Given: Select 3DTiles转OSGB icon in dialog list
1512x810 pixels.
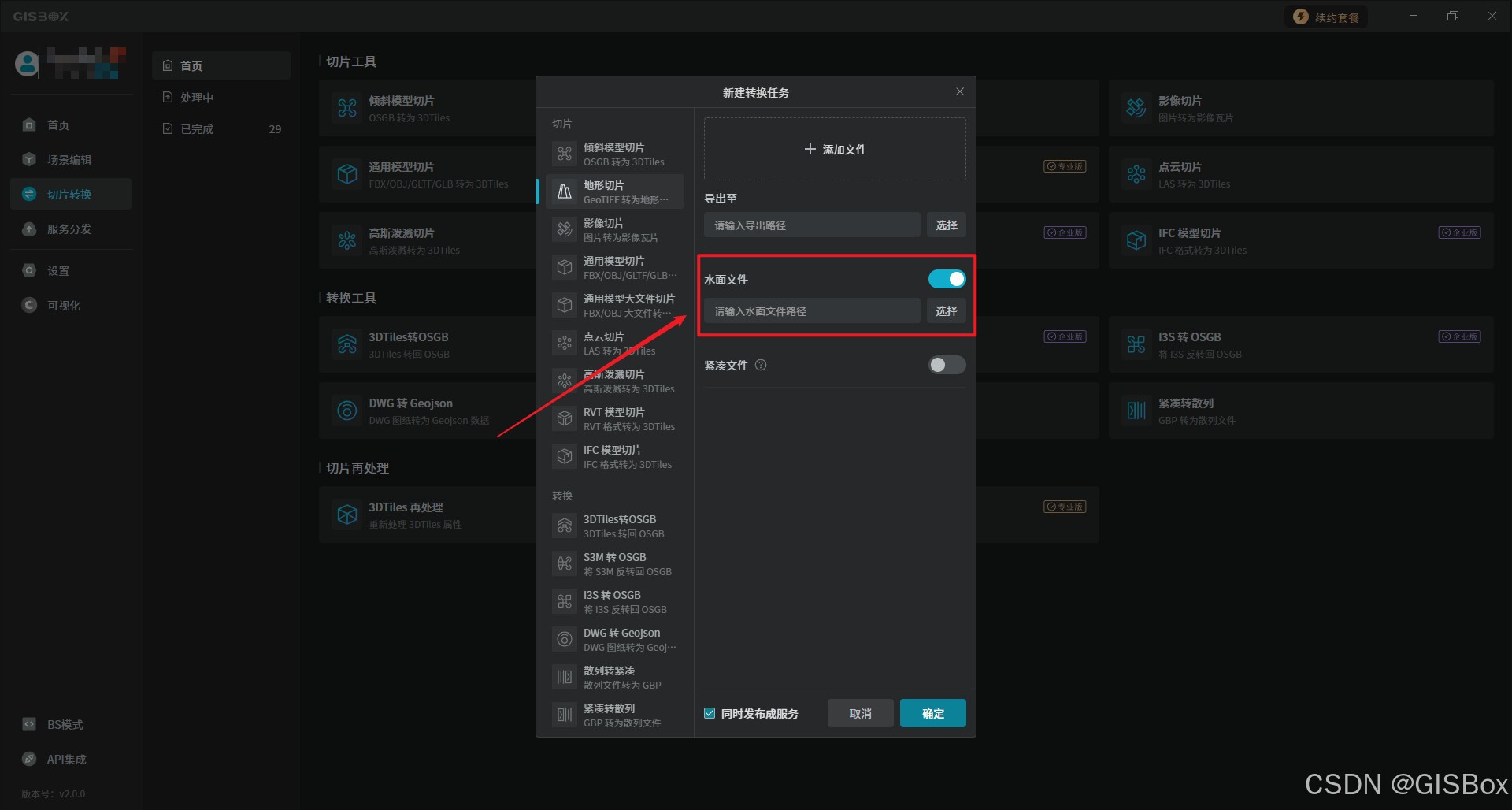Looking at the screenshot, I should click(565, 526).
